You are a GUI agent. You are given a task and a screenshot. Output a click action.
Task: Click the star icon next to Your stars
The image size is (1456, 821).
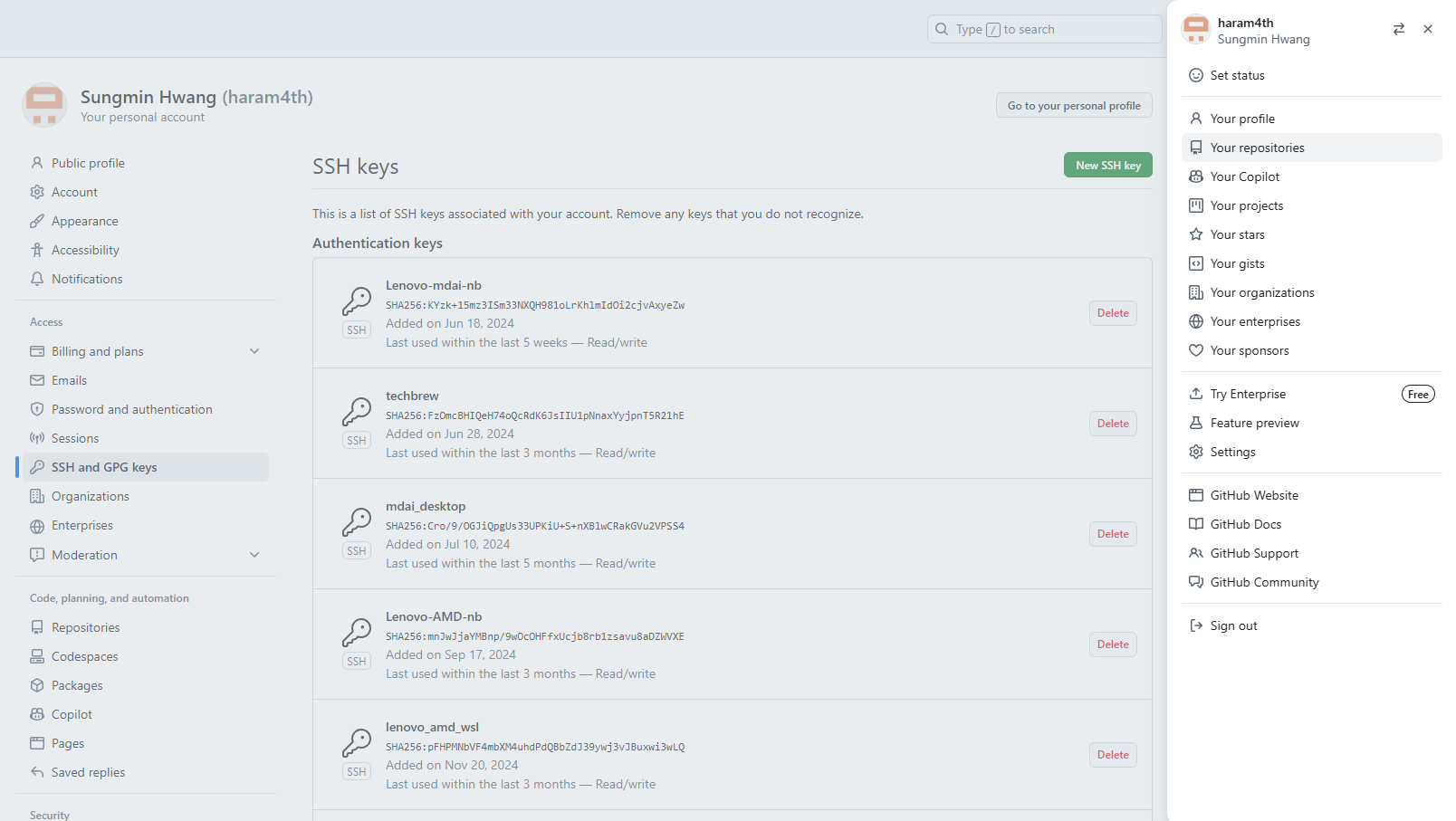[1196, 234]
